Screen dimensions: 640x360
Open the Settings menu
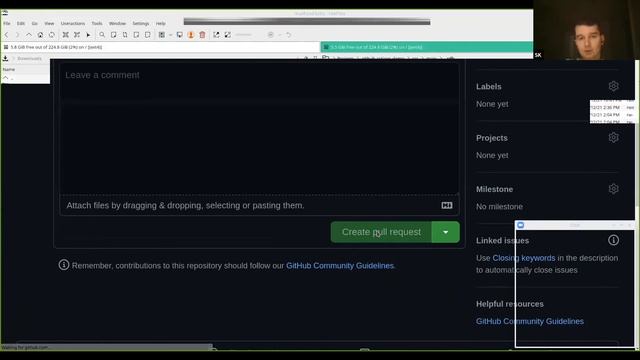click(x=140, y=24)
